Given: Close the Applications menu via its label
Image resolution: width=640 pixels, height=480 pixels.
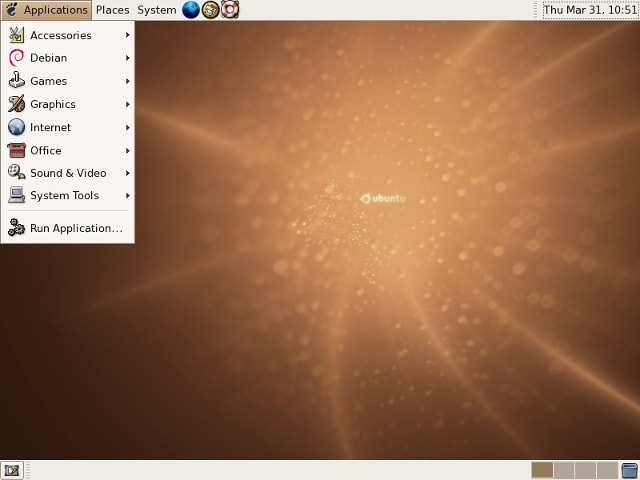Looking at the screenshot, I should click(x=56, y=10).
